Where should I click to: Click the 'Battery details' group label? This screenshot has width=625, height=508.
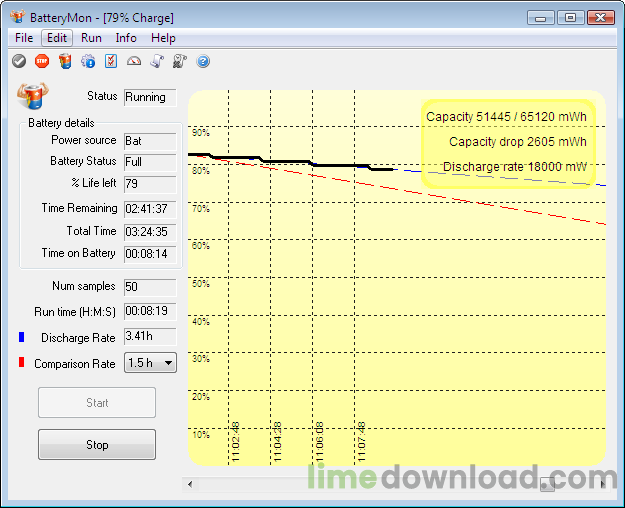pyautogui.click(x=61, y=123)
